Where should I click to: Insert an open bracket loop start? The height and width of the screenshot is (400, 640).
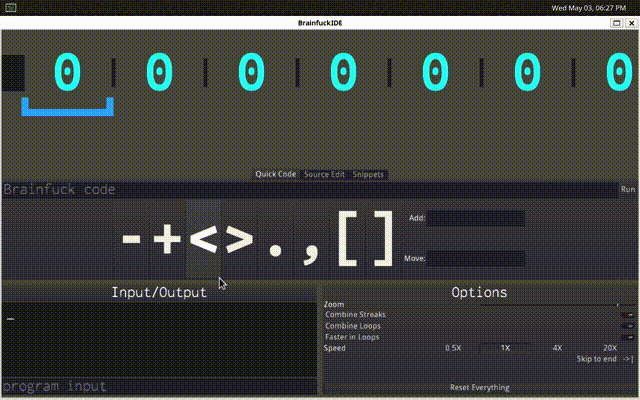tap(347, 239)
